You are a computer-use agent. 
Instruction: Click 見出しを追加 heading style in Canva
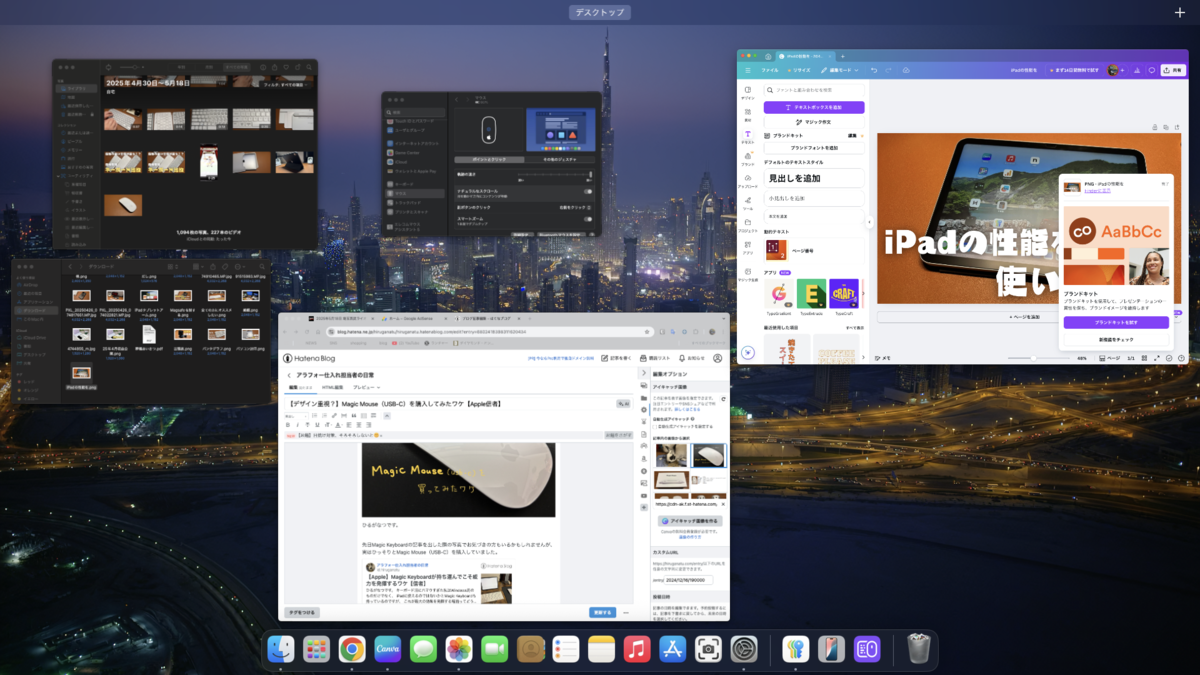point(814,178)
